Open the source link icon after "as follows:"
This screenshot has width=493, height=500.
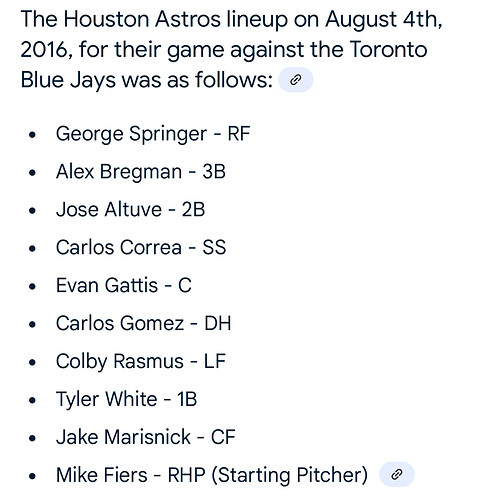point(296,80)
